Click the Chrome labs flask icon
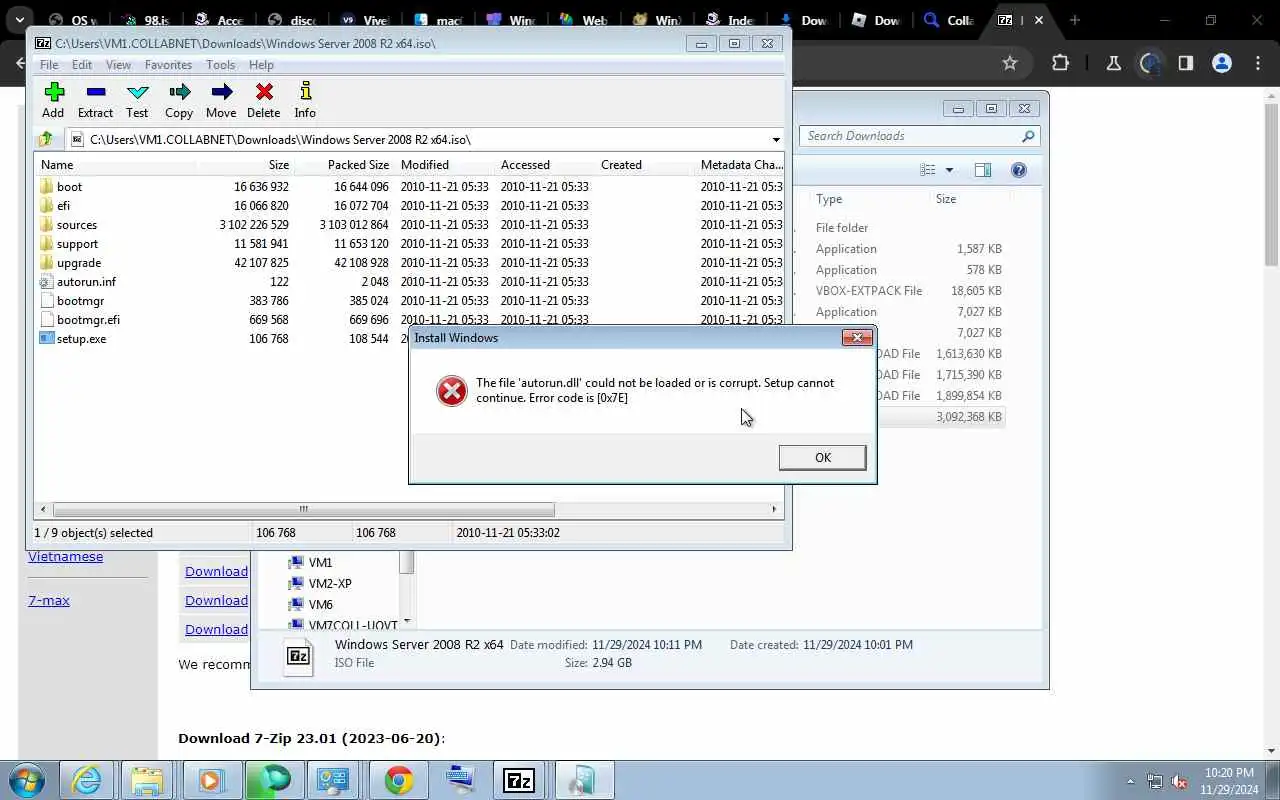 1113,63
